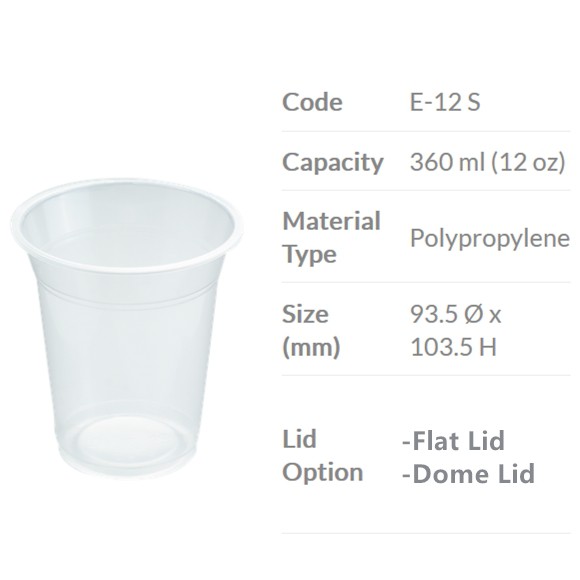Select the 93.5 Ø x text
Screen dimensions: 580x580
click(x=455, y=314)
